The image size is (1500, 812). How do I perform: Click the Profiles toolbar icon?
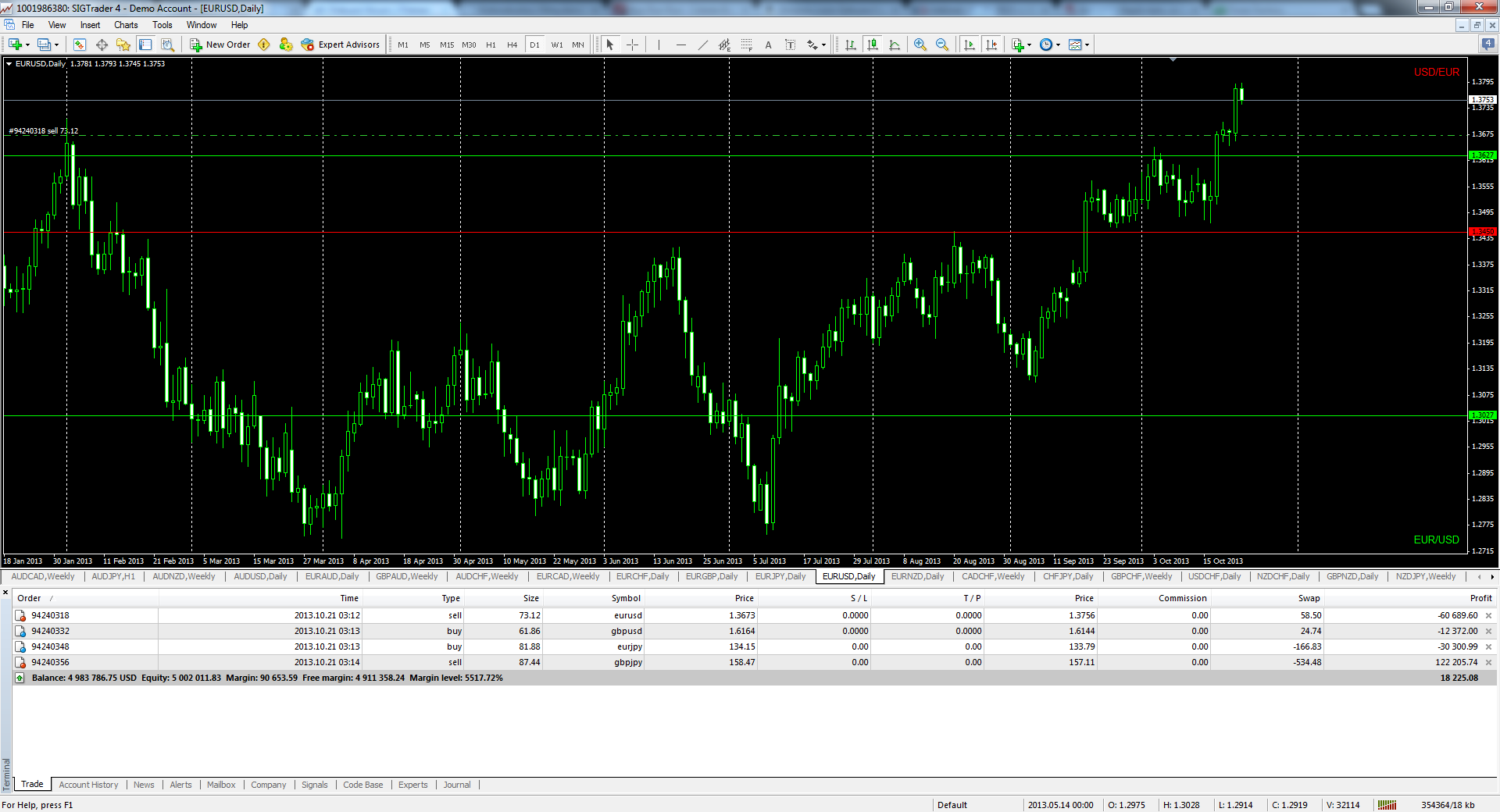[x=45, y=45]
